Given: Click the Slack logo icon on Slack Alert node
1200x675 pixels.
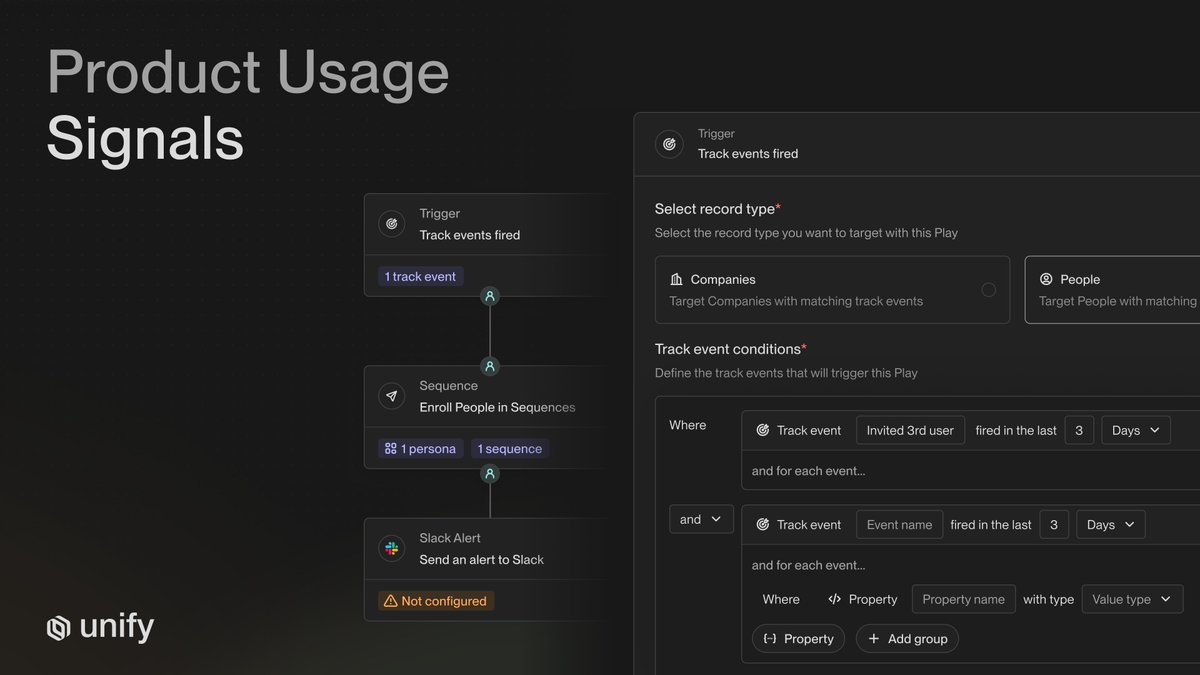Looking at the screenshot, I should (392, 549).
